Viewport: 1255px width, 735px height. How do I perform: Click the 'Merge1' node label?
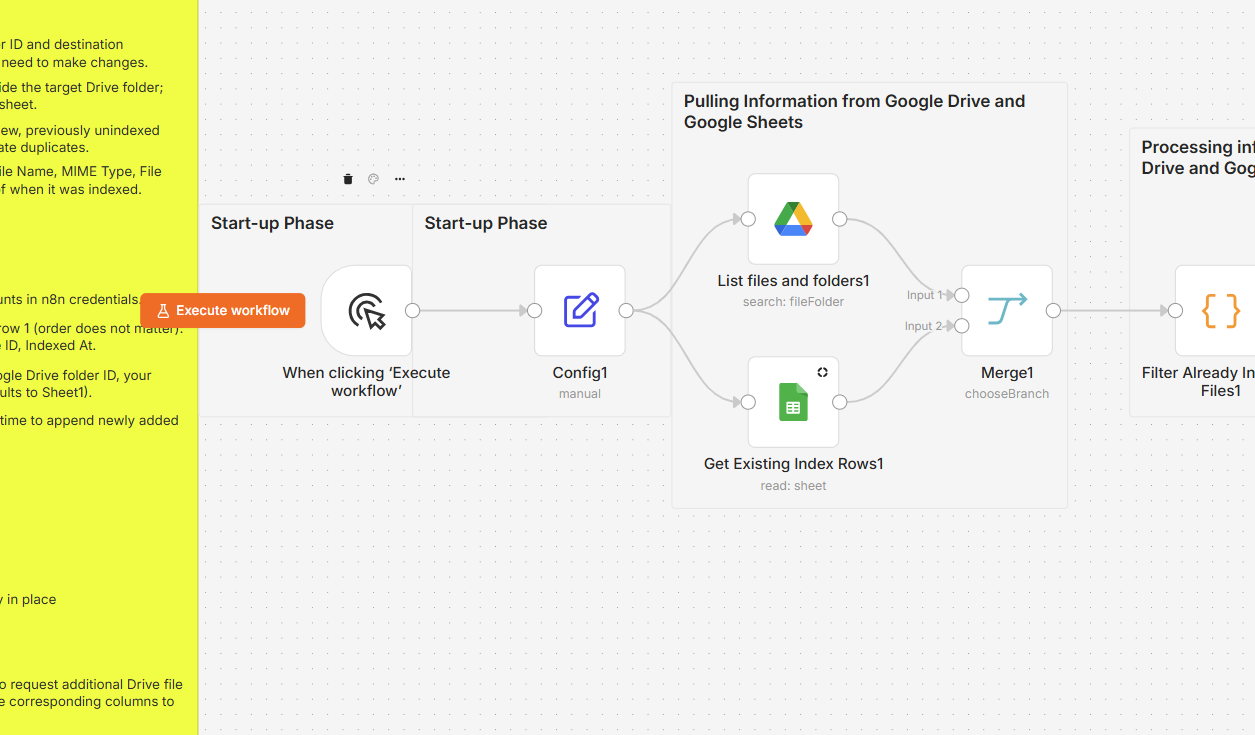[x=1007, y=373]
